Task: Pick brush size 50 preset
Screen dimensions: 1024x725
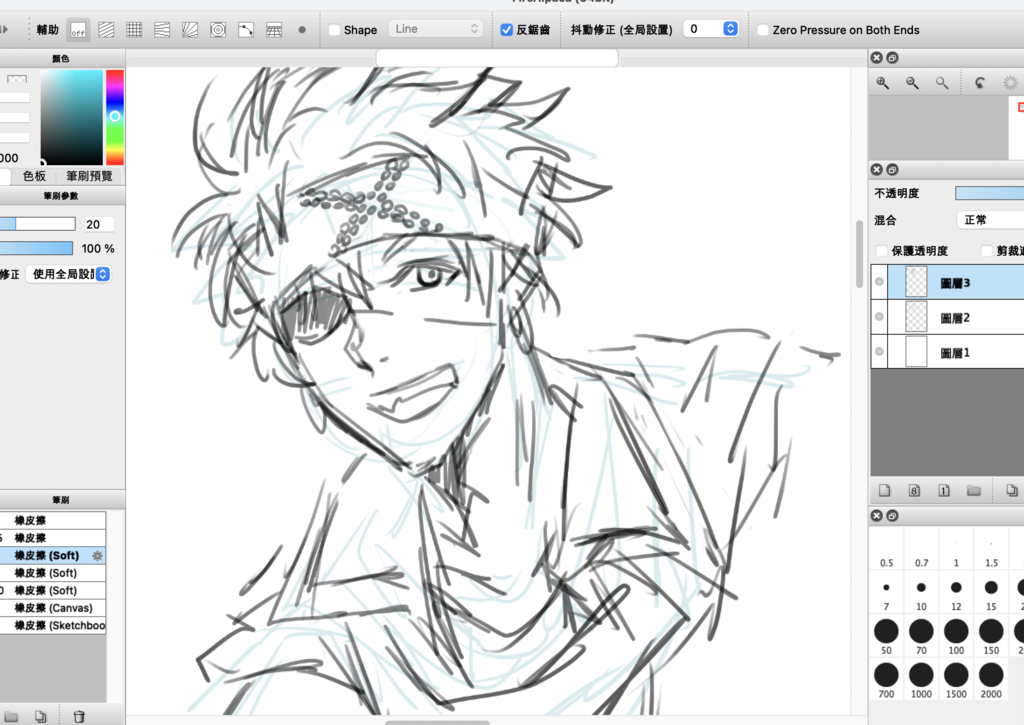Action: coord(886,637)
